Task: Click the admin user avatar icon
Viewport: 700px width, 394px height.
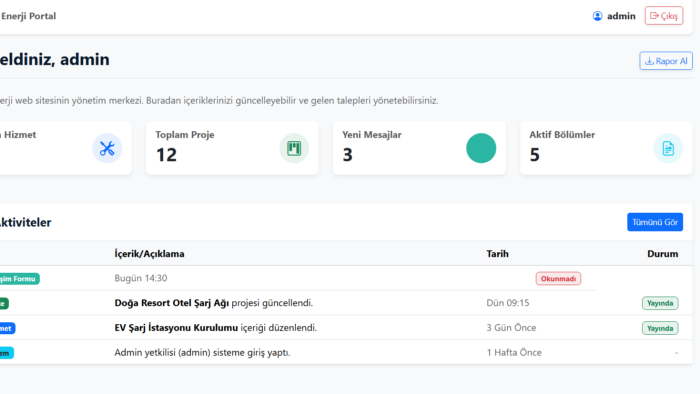Action: (597, 16)
